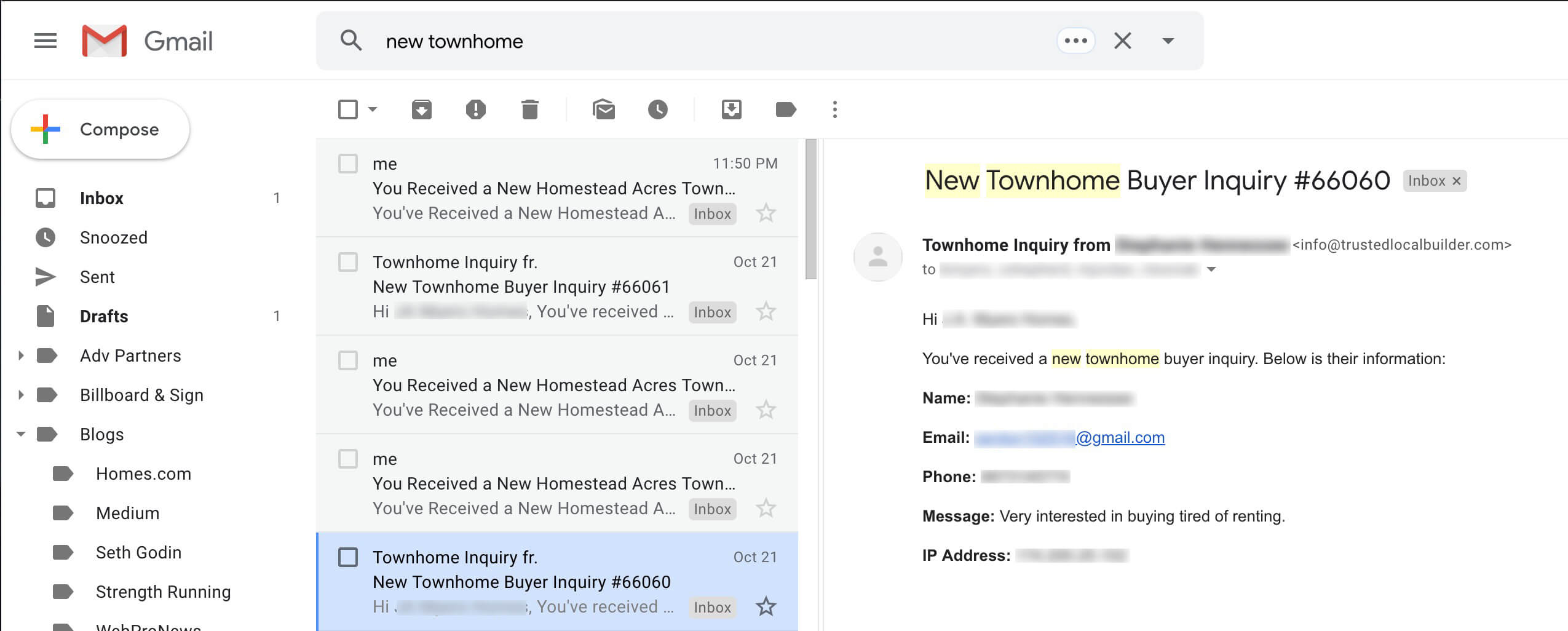The image size is (1568, 631).
Task: Expand the Adv Partners label
Action: tap(21, 355)
